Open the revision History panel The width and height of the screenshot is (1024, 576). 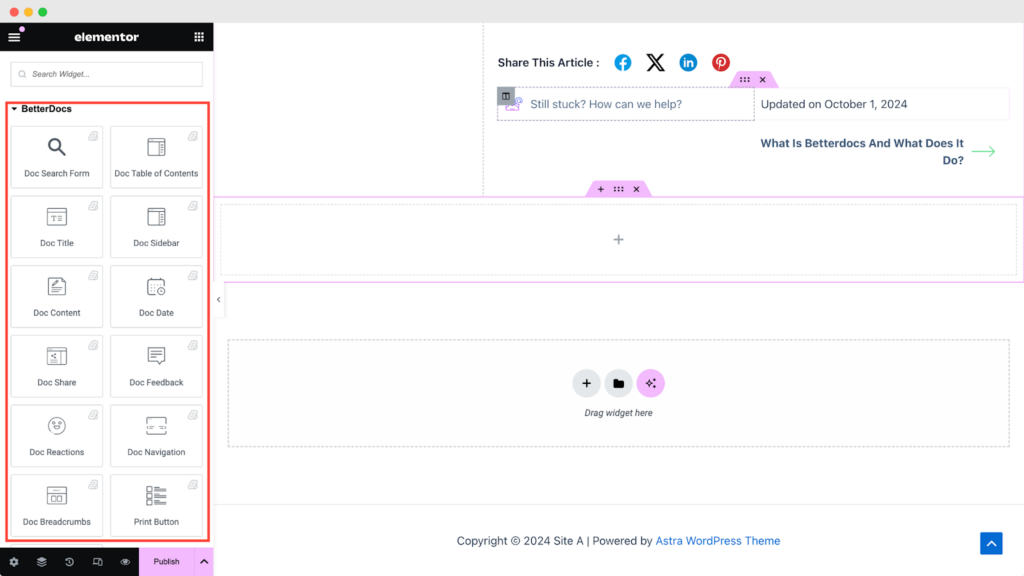[69, 562]
